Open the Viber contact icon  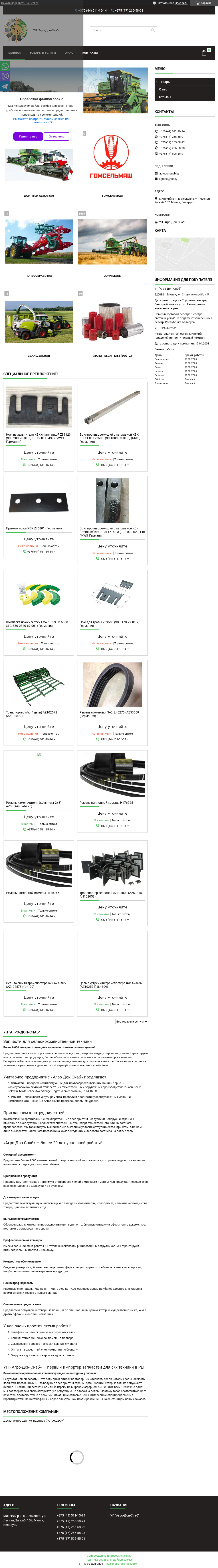tap(5, 76)
